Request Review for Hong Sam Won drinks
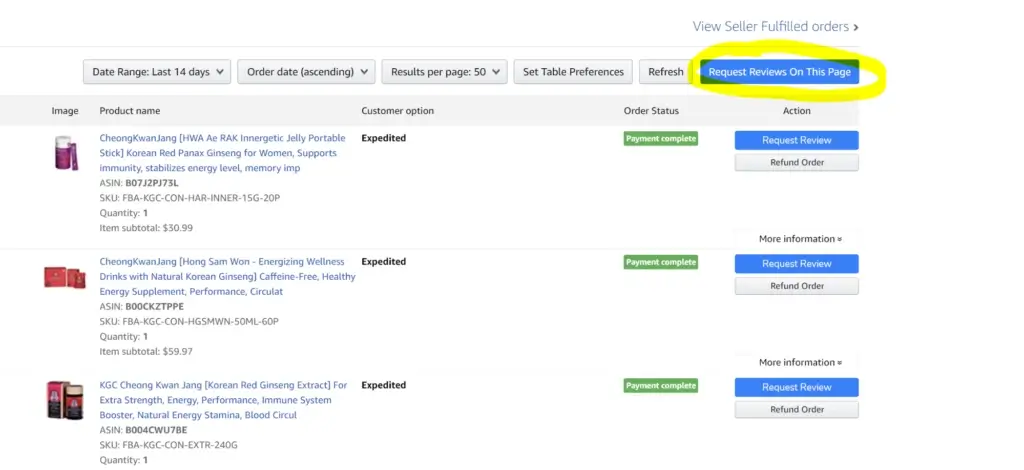Viewport: 1024px width, 470px height. pos(796,264)
